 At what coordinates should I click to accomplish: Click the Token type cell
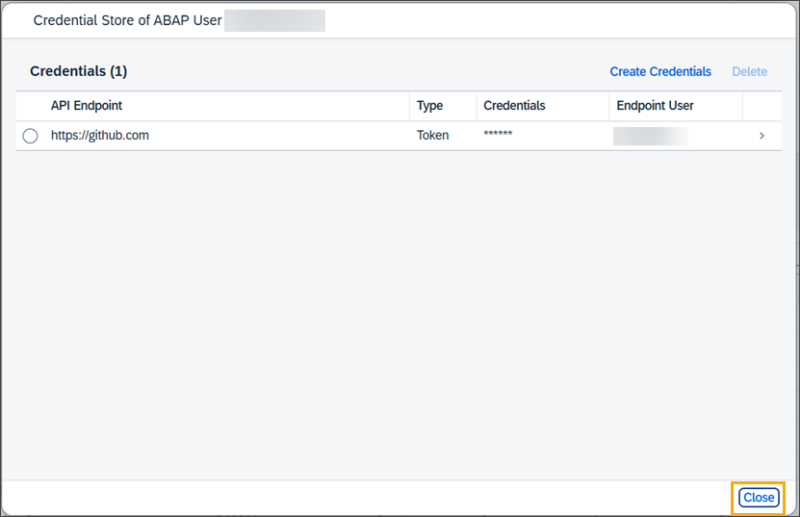(433, 136)
